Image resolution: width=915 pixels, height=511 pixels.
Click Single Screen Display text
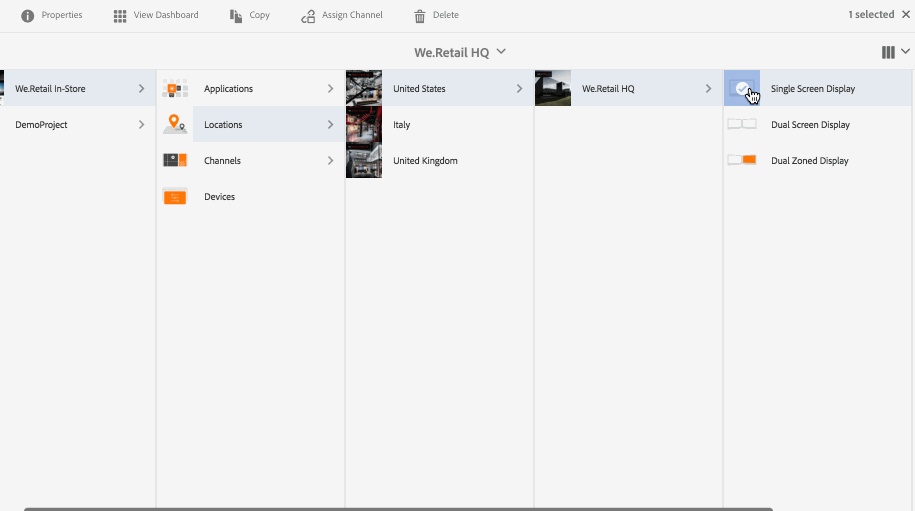coord(813,89)
